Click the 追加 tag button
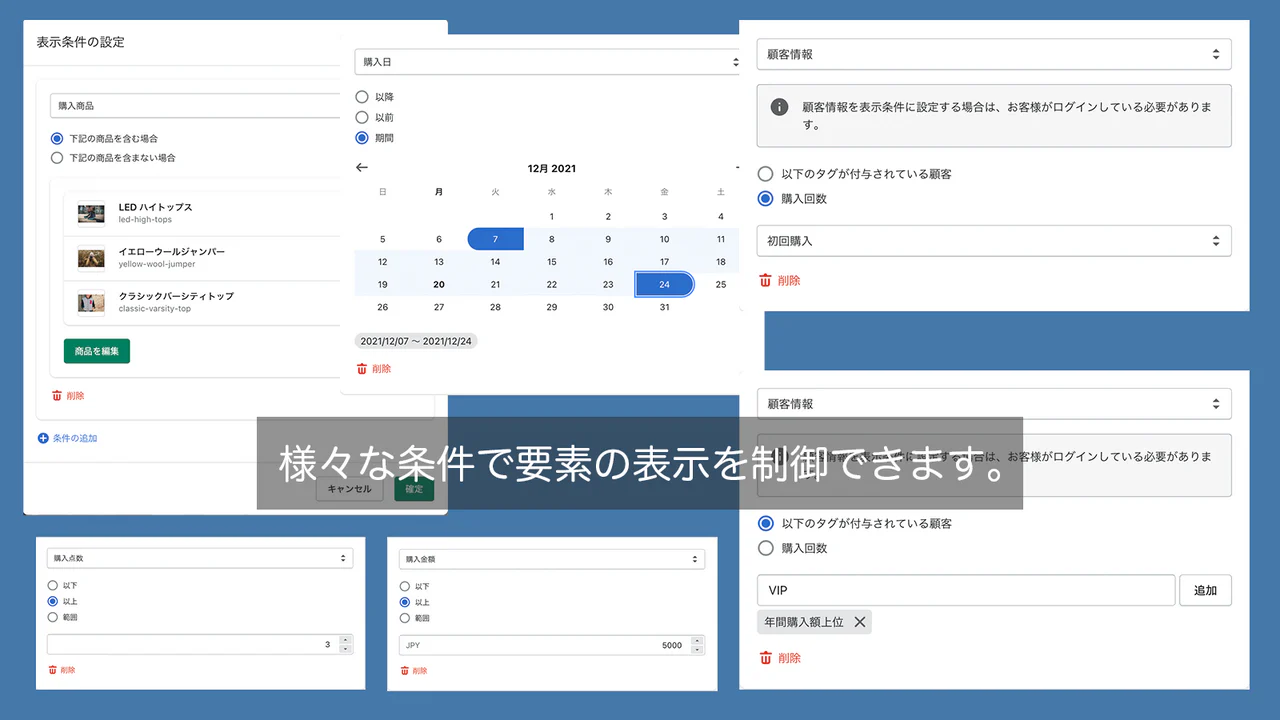Image resolution: width=1280 pixels, height=720 pixels. click(1205, 590)
